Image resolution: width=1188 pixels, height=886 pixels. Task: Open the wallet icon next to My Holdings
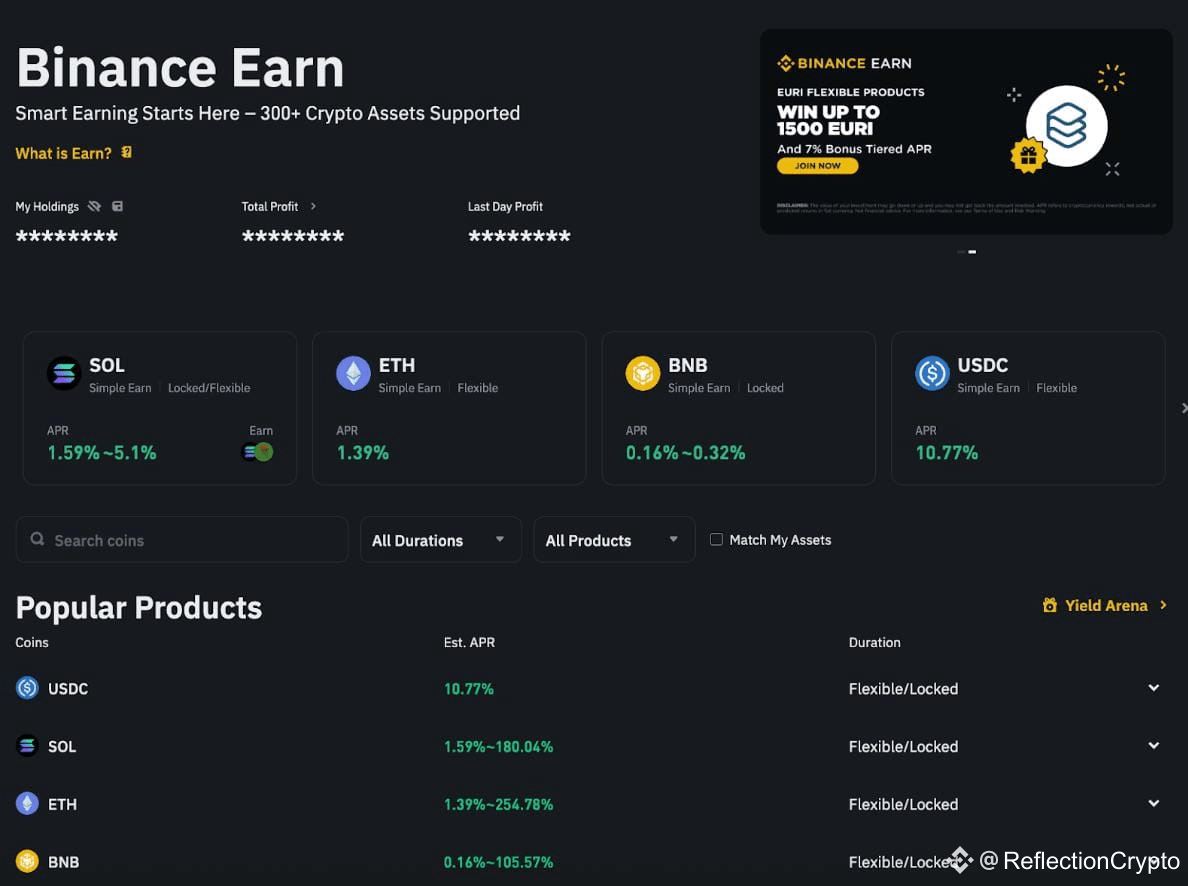tap(117, 206)
